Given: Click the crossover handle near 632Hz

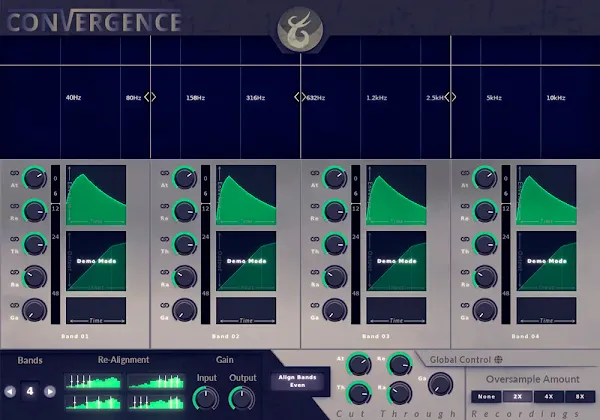Looking at the screenshot, I should [300, 97].
